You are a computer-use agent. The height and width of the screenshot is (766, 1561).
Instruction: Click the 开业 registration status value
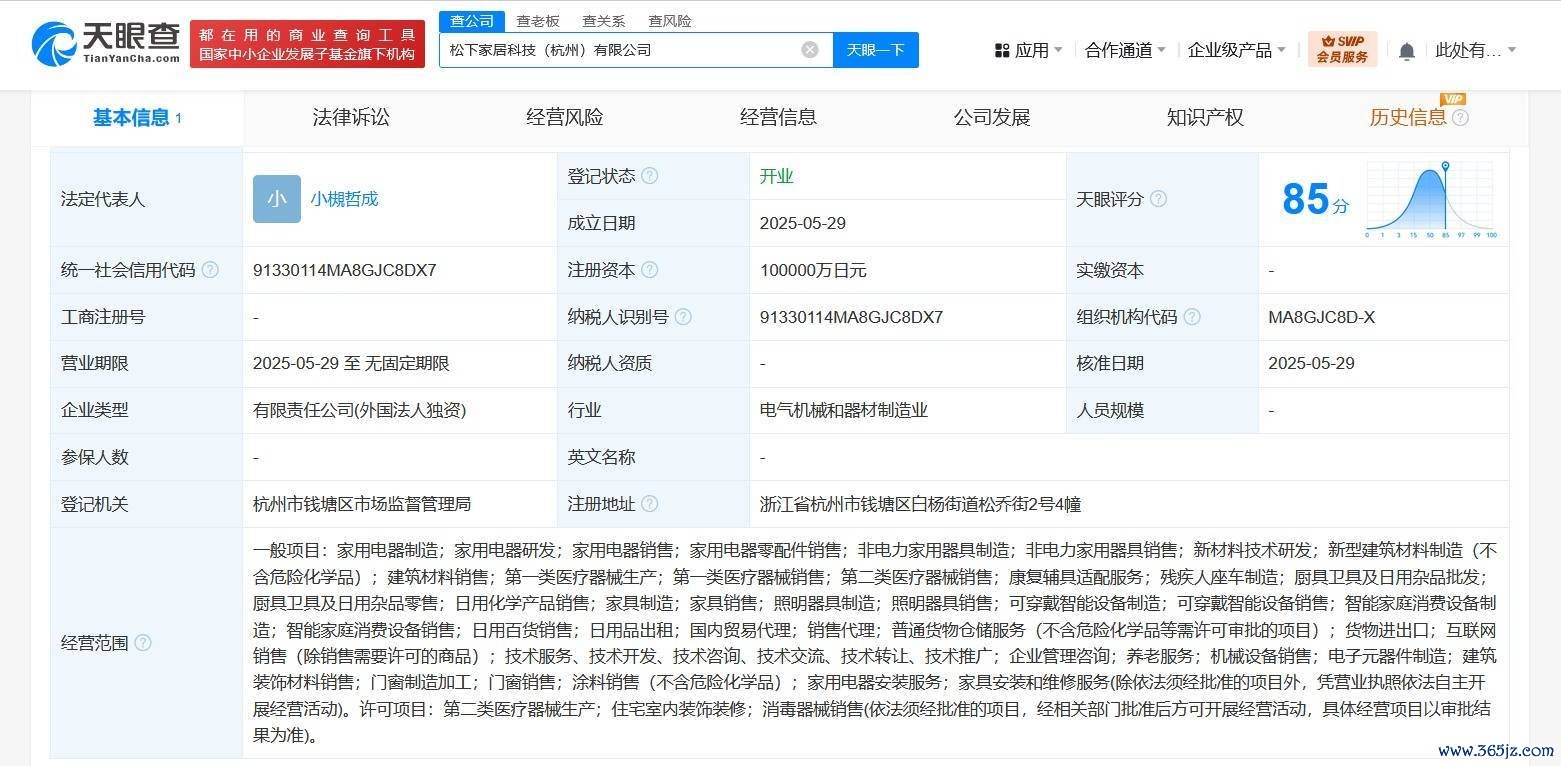(776, 176)
